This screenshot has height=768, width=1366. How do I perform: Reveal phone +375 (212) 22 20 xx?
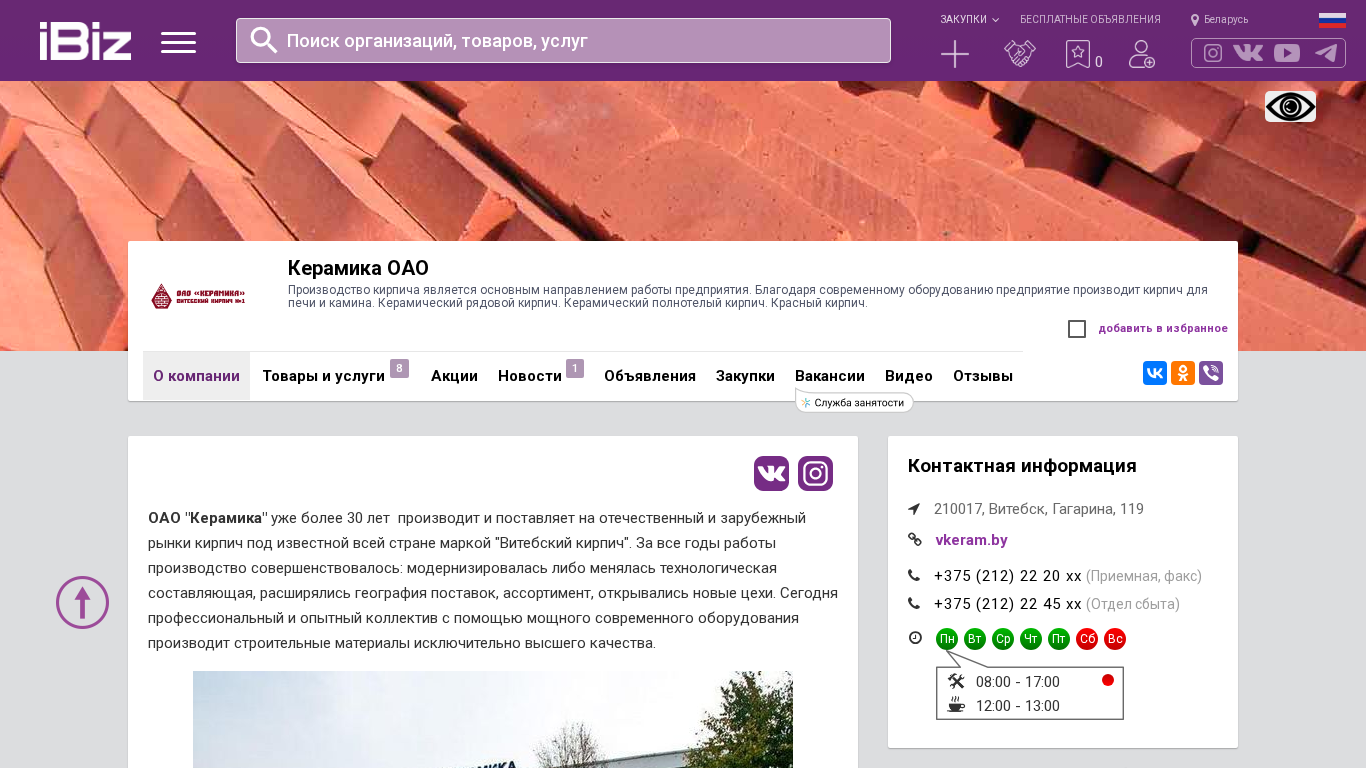1008,576
